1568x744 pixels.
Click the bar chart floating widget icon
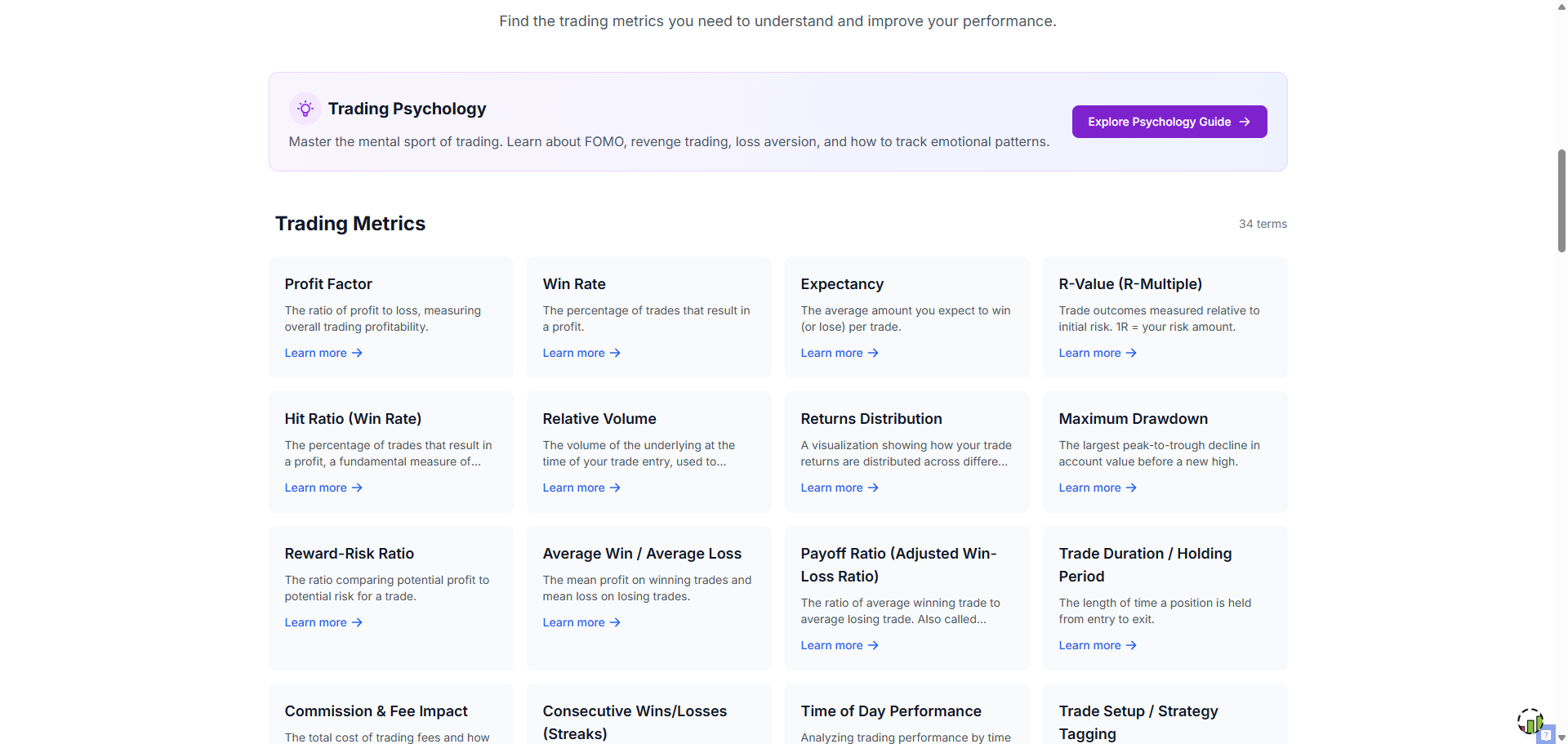1530,721
